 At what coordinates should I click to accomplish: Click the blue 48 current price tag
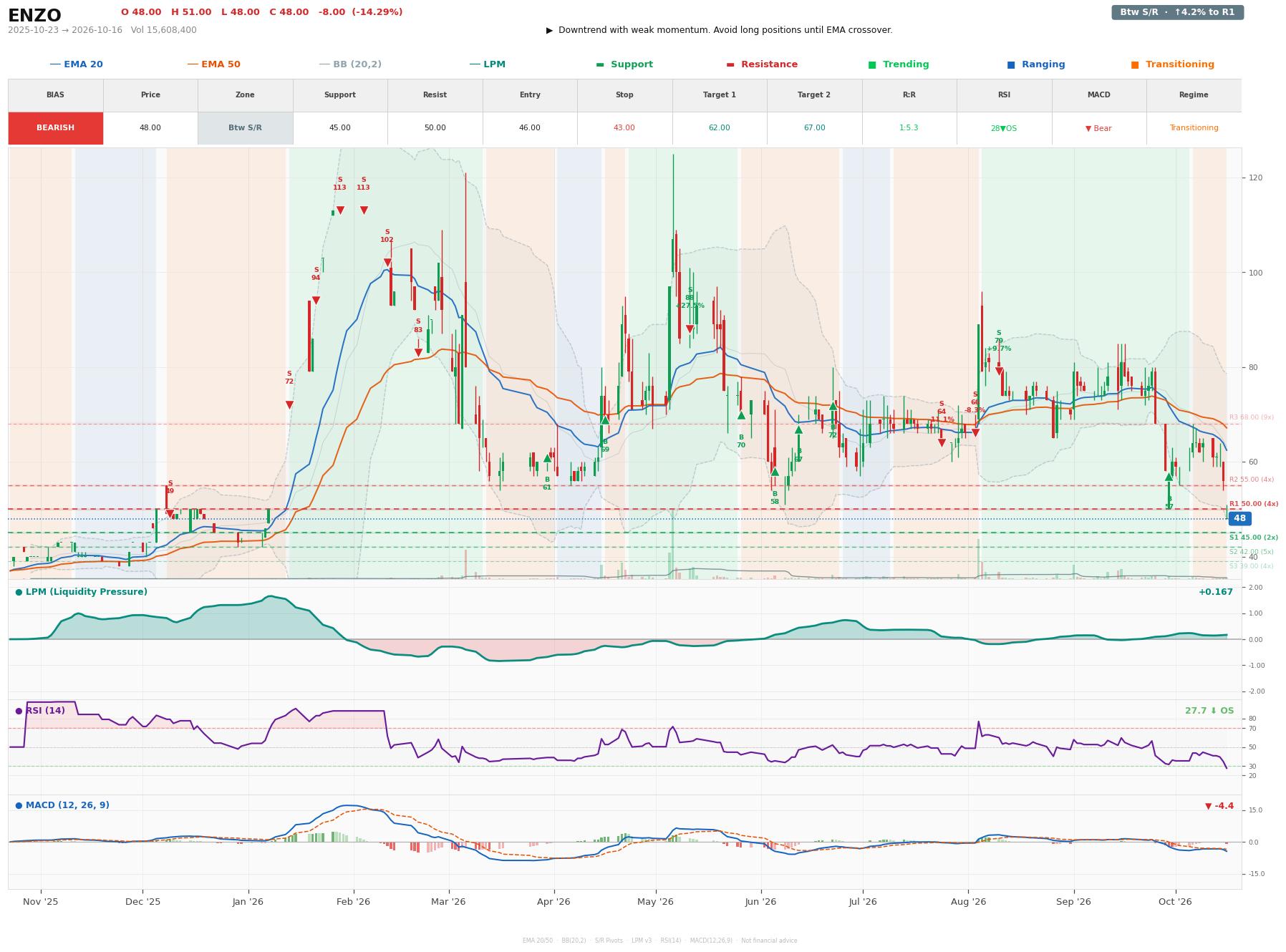(x=1239, y=519)
